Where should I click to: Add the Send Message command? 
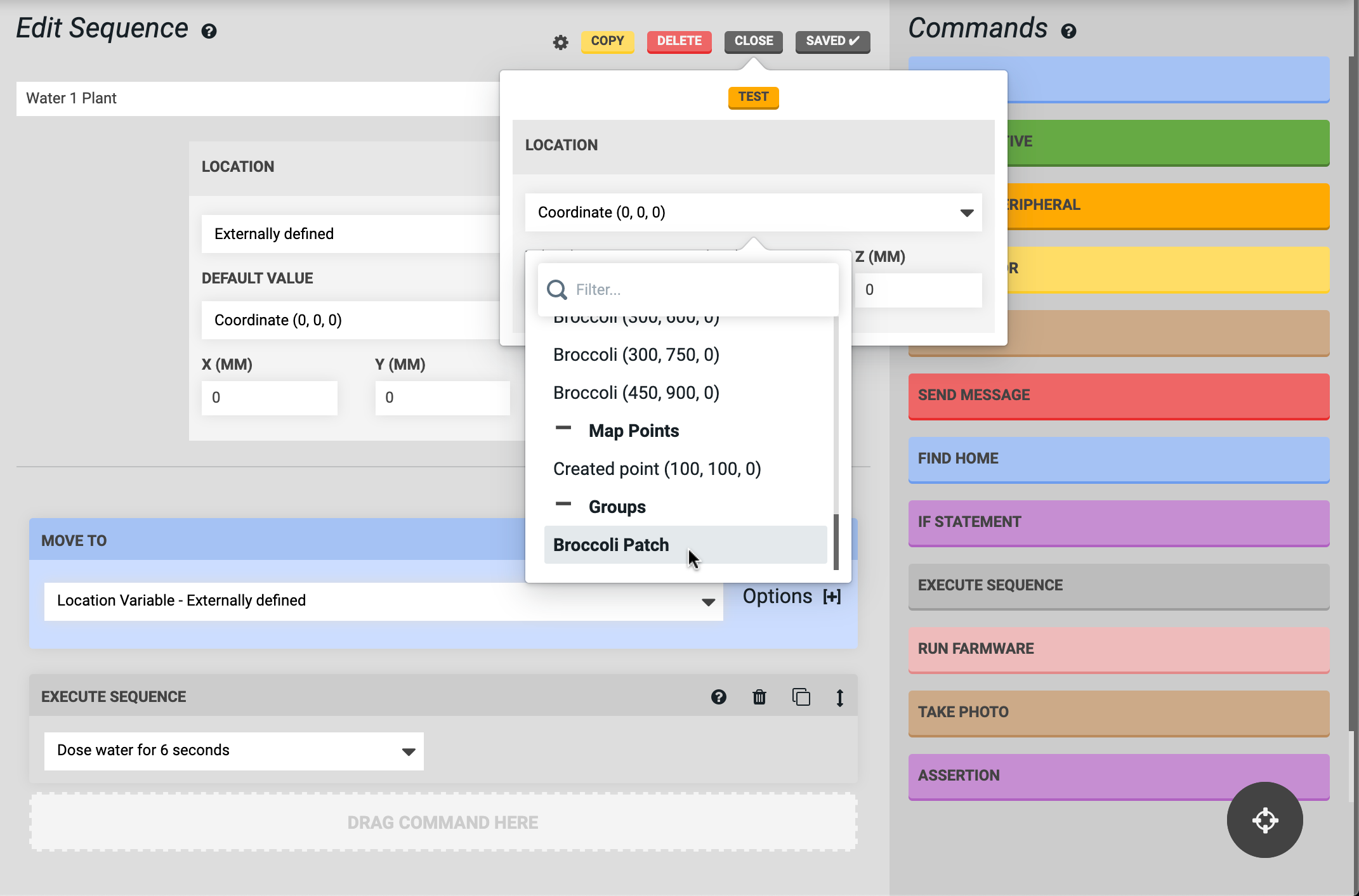[x=1118, y=396]
